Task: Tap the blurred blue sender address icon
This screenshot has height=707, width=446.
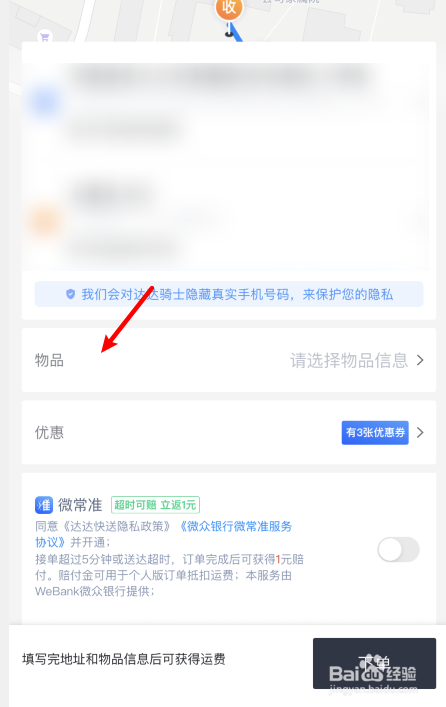Action: (x=45, y=102)
